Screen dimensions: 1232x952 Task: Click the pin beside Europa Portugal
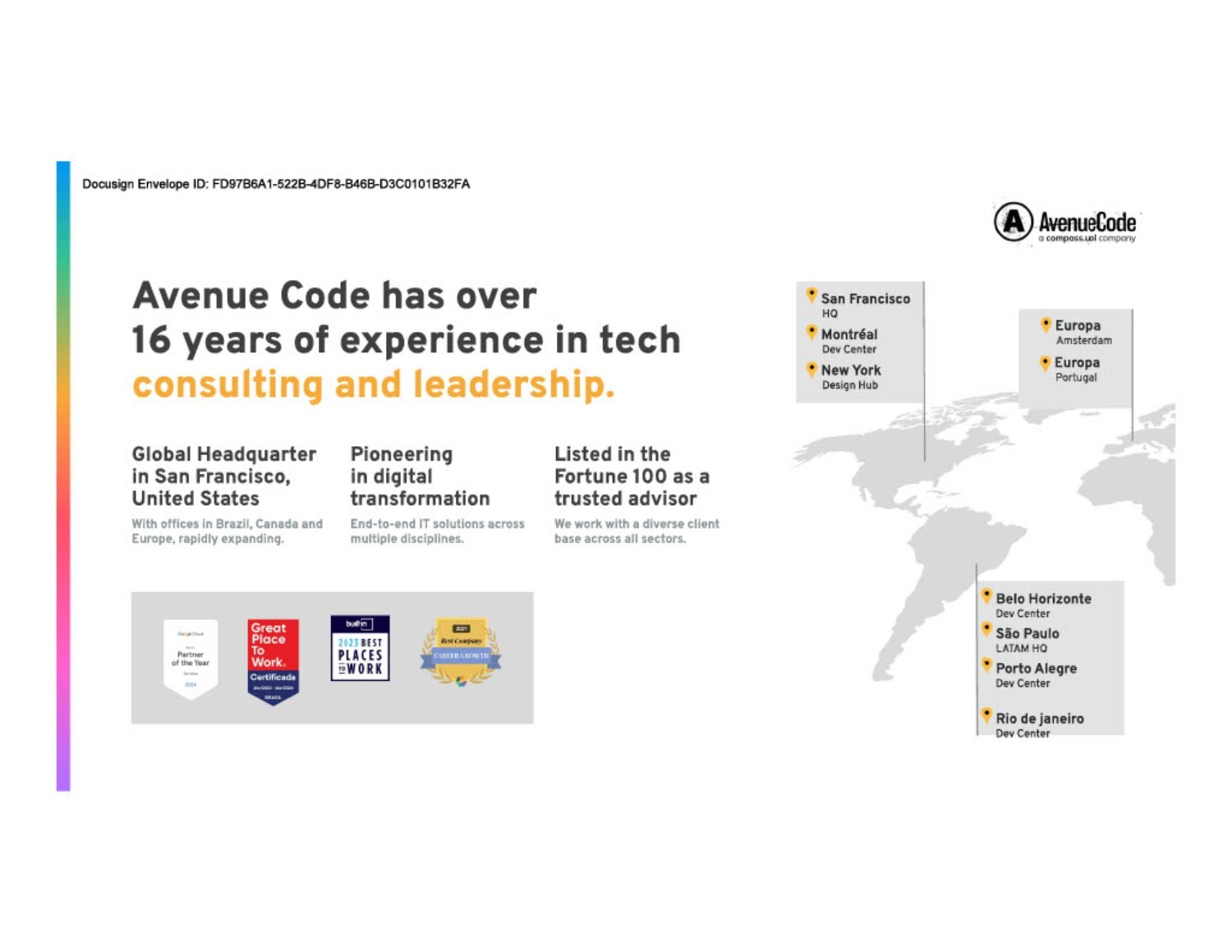[1046, 362]
